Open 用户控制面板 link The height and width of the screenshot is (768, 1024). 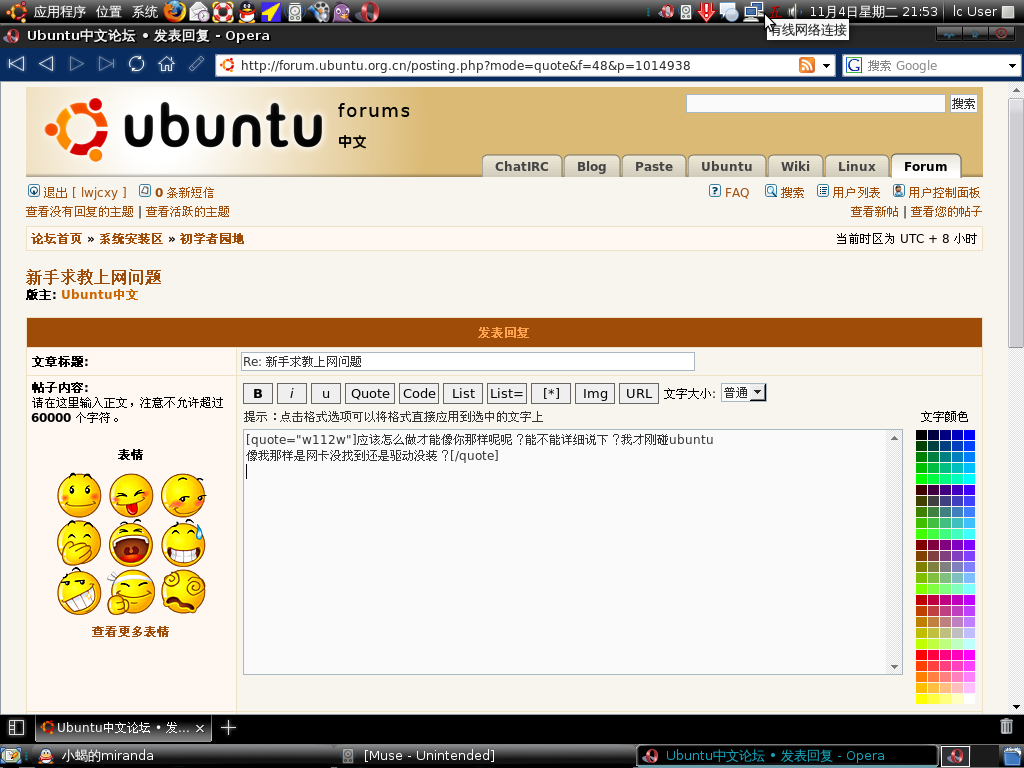point(936,192)
